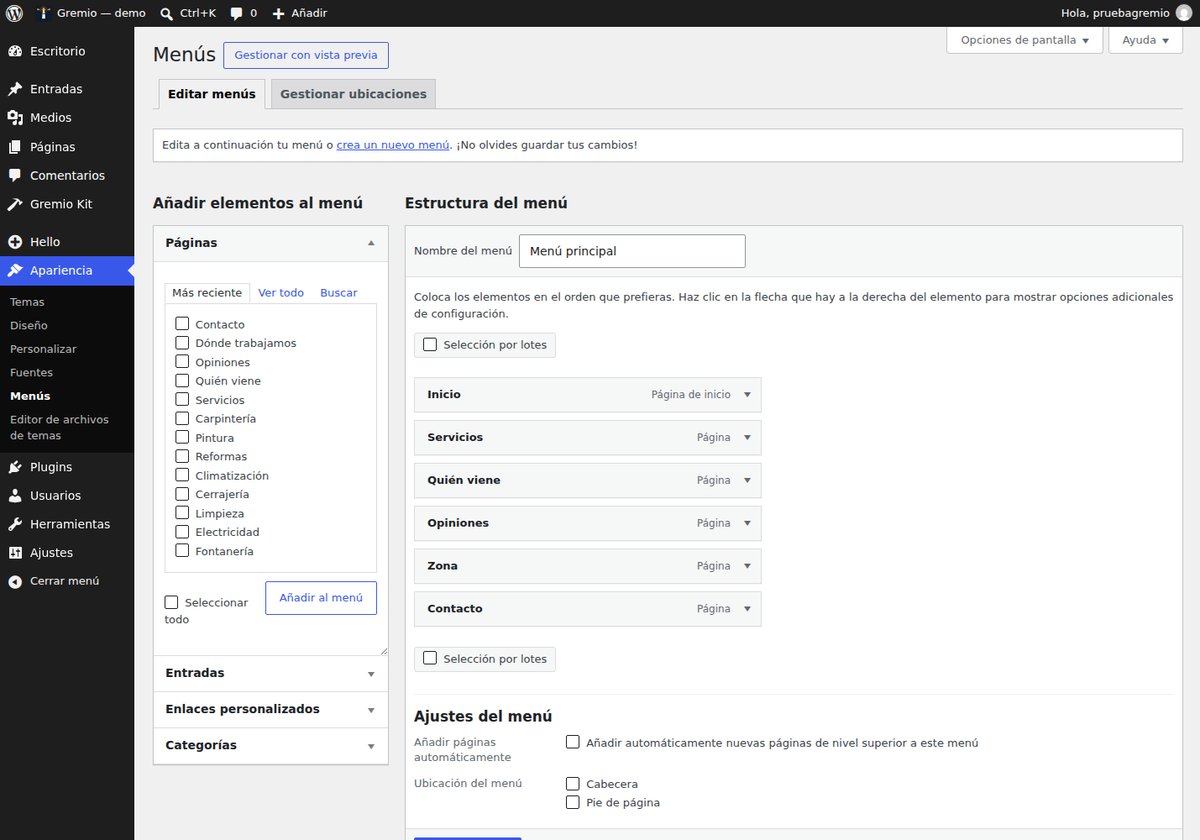Open the WordPress logo menu
Screen dimensions: 1200x840
click(15, 13)
